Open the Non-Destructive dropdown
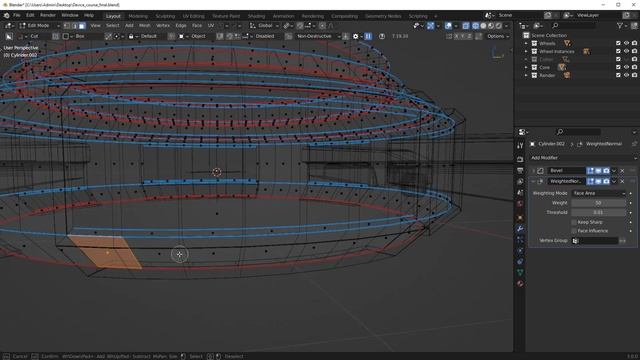This screenshot has height=360, width=640. point(318,36)
